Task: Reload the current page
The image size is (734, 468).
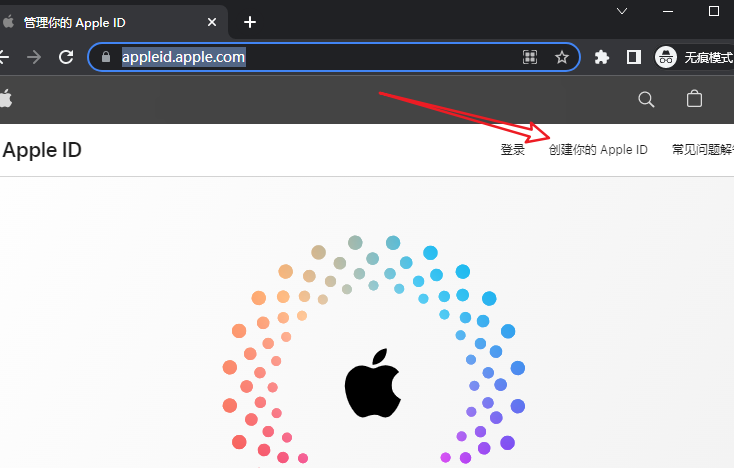Action: pos(66,57)
